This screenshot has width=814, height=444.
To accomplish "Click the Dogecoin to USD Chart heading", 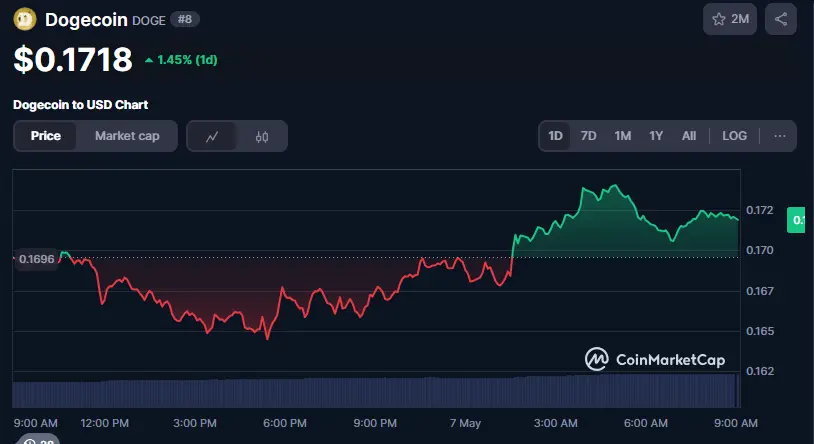I will [x=80, y=105].
